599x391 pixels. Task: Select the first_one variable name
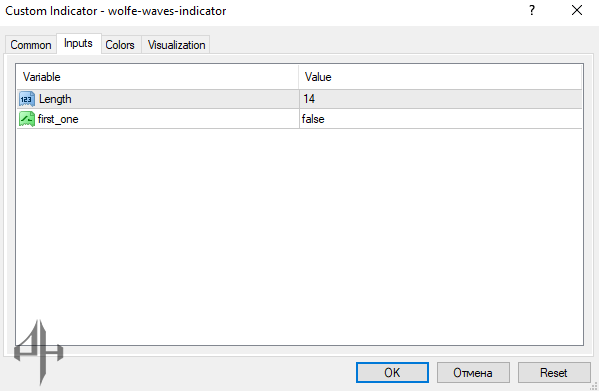click(58, 119)
